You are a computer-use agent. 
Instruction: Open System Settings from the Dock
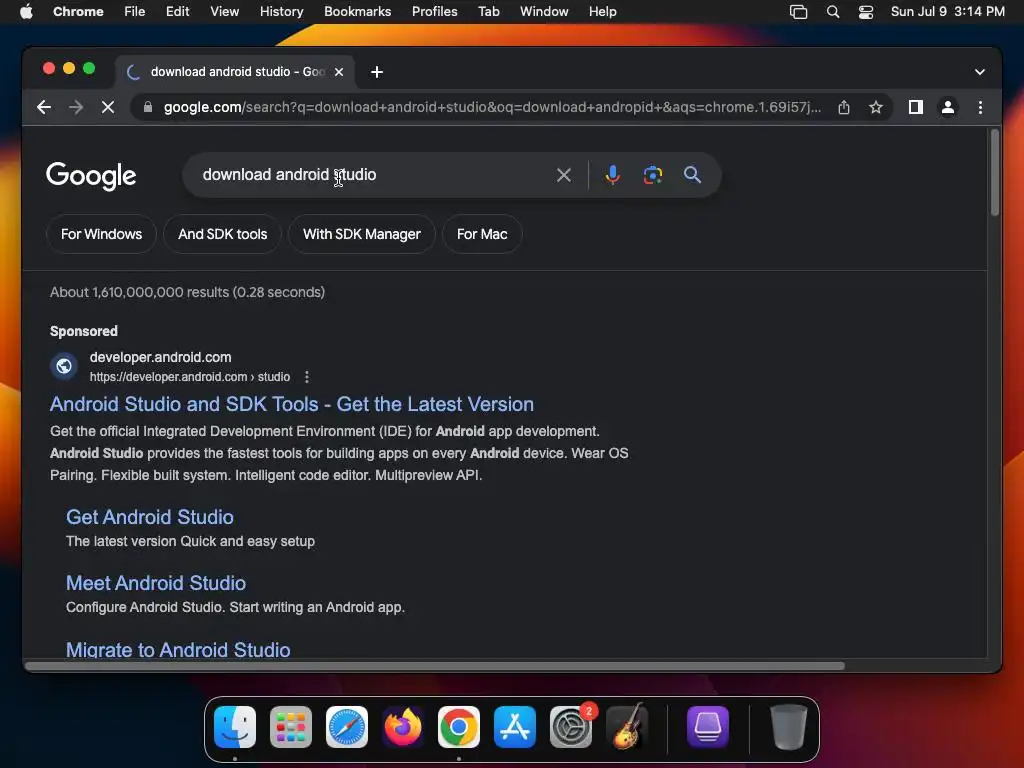tap(571, 727)
